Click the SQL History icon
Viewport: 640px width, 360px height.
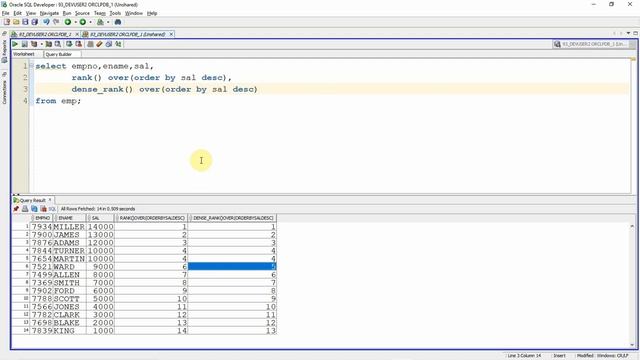point(109,44)
